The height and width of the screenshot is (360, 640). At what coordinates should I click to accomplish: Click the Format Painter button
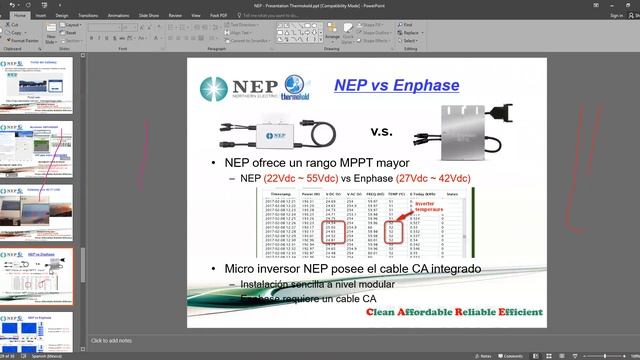[x=22, y=40]
